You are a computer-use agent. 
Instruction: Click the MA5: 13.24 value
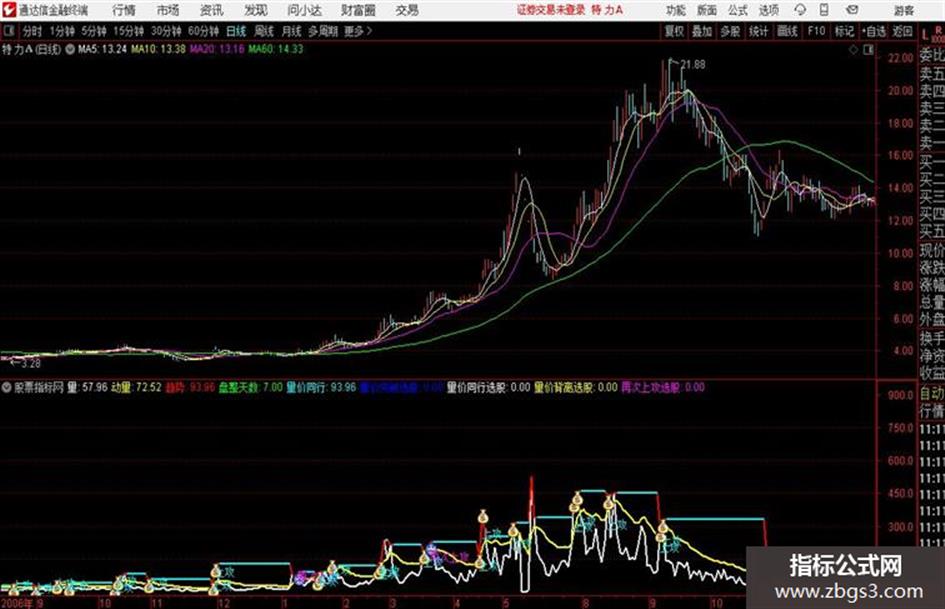tap(102, 49)
